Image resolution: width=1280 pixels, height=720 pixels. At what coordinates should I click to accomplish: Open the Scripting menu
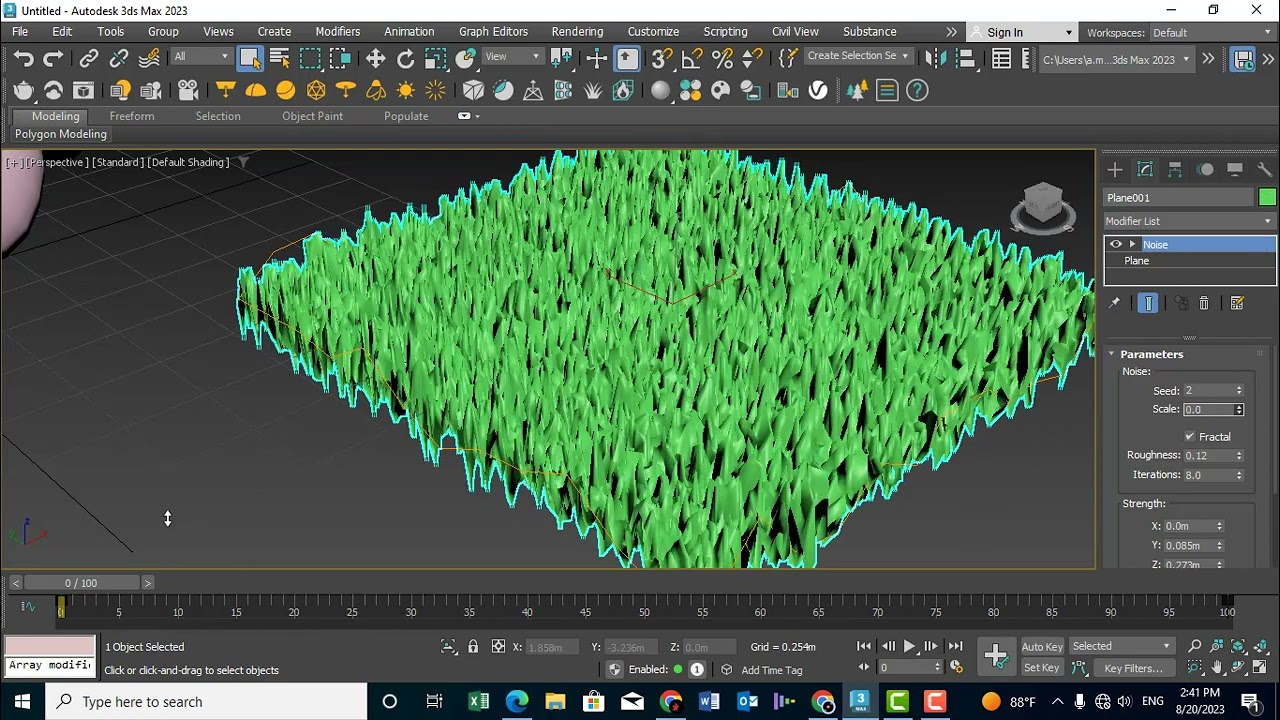(725, 32)
